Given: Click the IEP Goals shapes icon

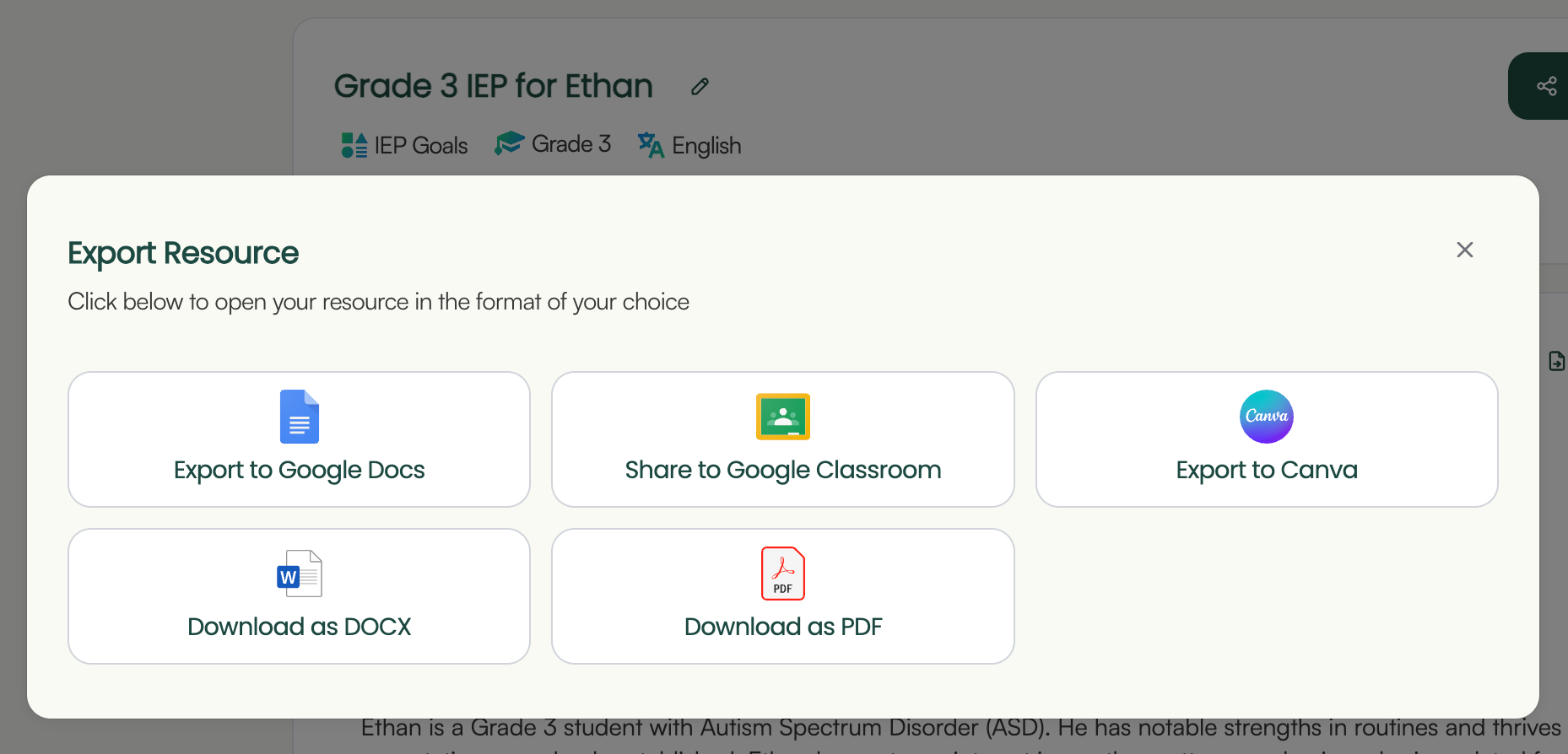Looking at the screenshot, I should pos(352,144).
